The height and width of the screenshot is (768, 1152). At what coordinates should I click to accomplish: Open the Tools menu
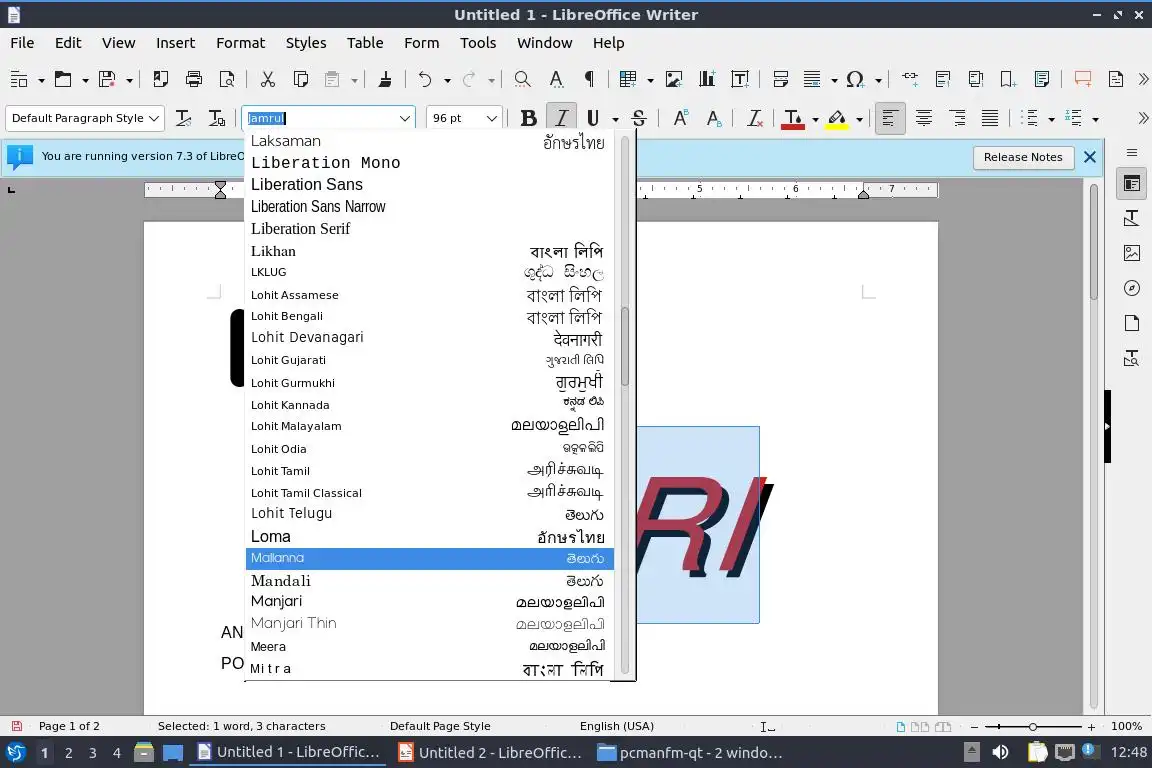478,43
